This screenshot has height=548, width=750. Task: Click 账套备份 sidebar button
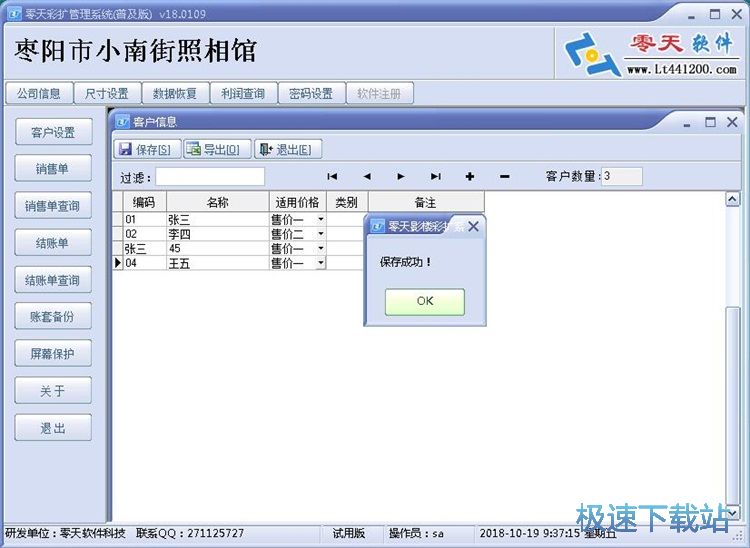(53, 316)
